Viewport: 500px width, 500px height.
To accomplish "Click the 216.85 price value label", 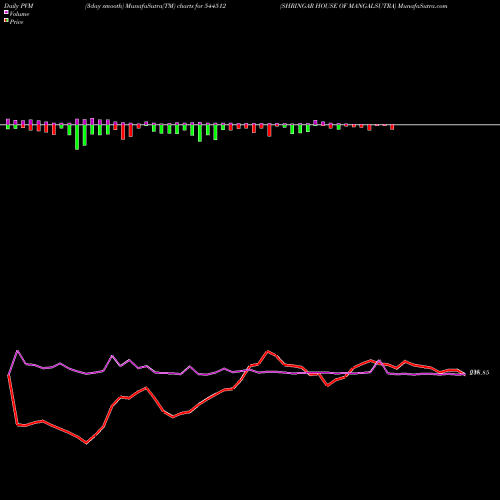I will point(479,373).
